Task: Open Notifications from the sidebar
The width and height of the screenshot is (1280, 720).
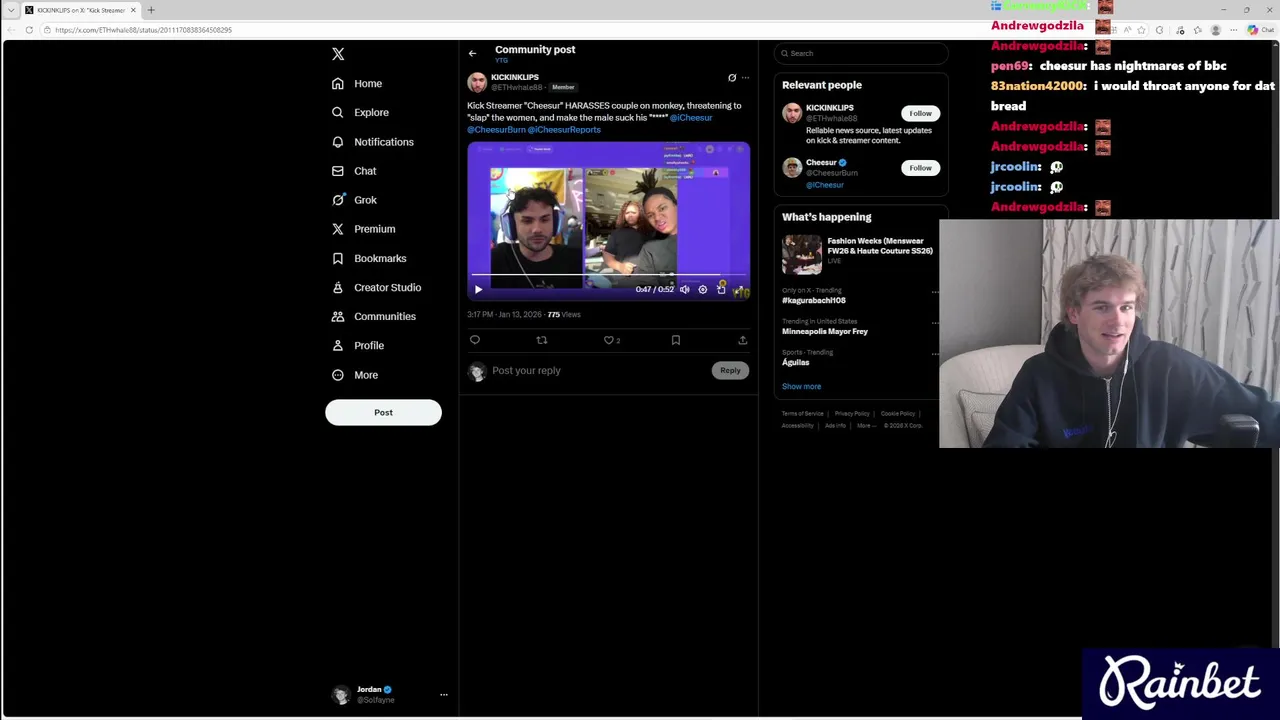Action: [372, 142]
